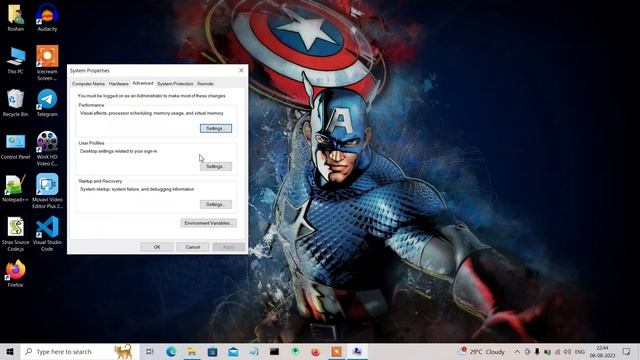Select the Firefox desktop shortcut
This screenshot has width=640, height=360.
pyautogui.click(x=16, y=273)
